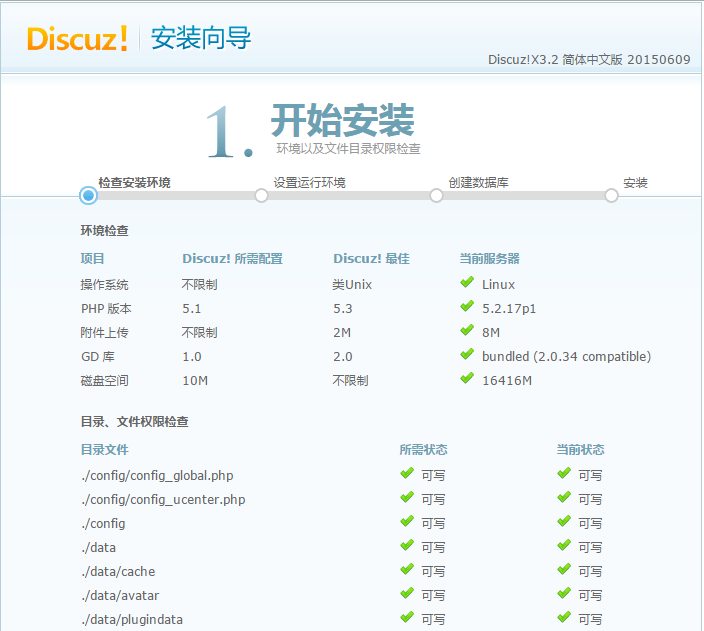Click the green checkmark next to 5.2.17p1
Image resolution: width=704 pixels, height=631 pixels.
point(467,307)
